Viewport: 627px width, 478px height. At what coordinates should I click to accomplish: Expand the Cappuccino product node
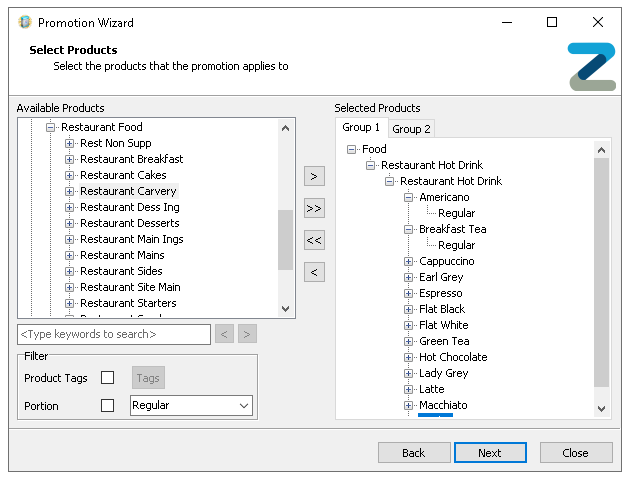(409, 261)
